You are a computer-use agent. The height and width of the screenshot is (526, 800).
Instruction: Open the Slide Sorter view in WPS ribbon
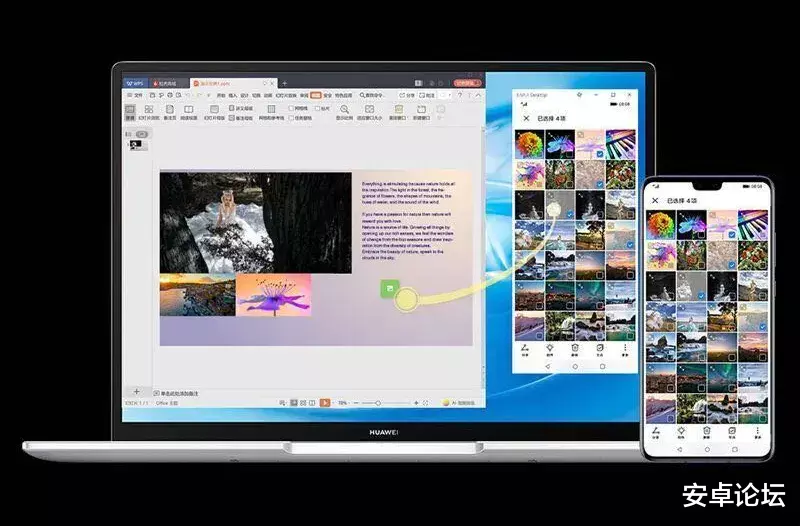coord(149,112)
